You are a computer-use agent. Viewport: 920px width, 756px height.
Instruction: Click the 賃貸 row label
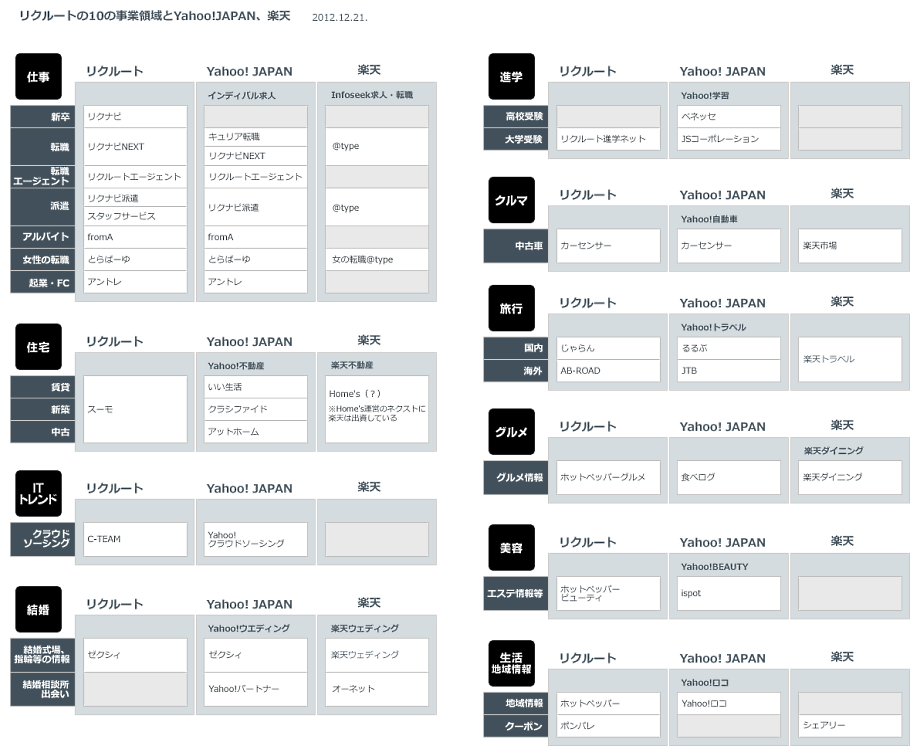pyautogui.click(x=43, y=387)
